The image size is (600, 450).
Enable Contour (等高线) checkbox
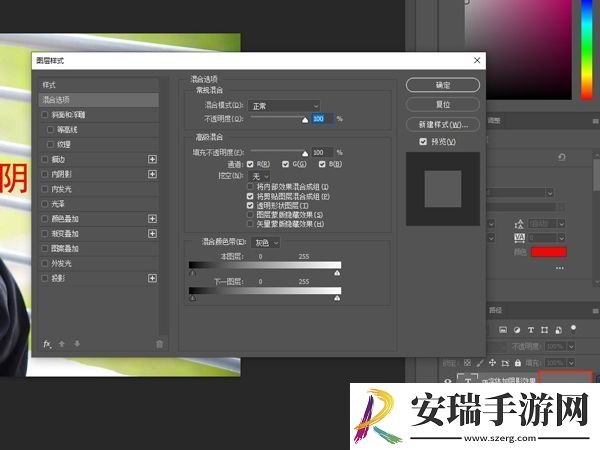[x=50, y=129]
